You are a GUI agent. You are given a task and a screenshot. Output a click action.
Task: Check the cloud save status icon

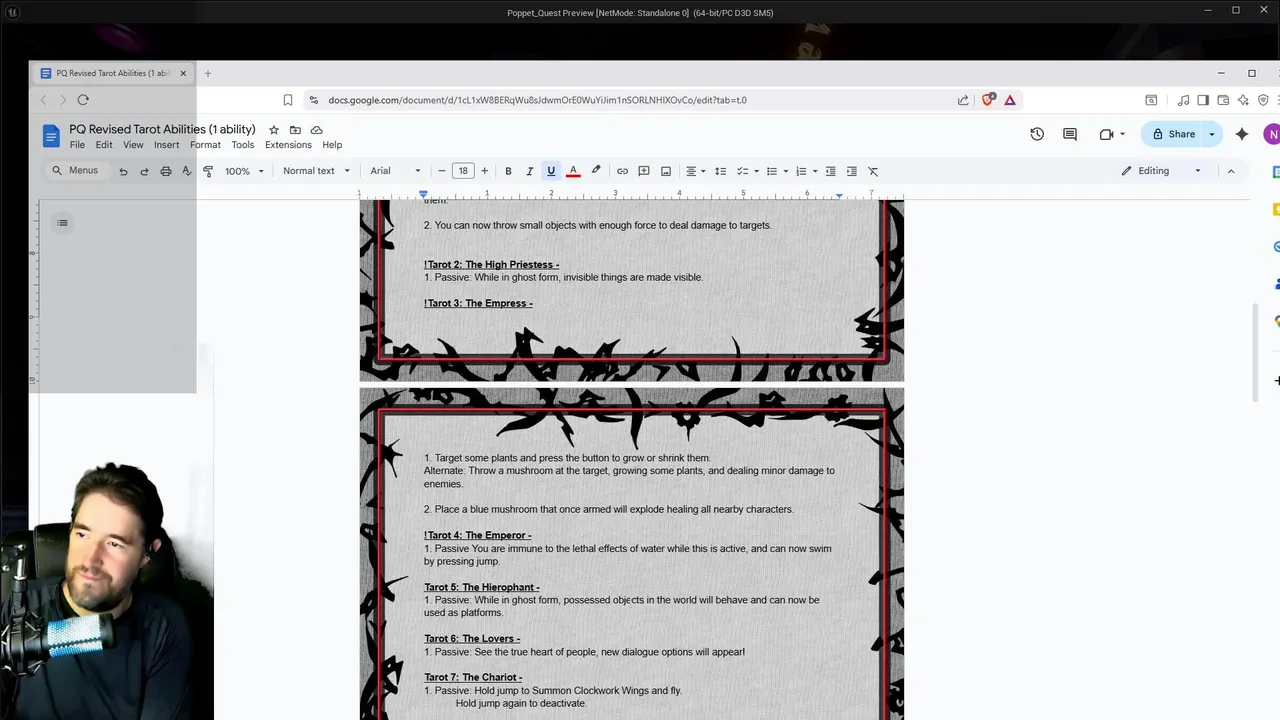pos(317,130)
